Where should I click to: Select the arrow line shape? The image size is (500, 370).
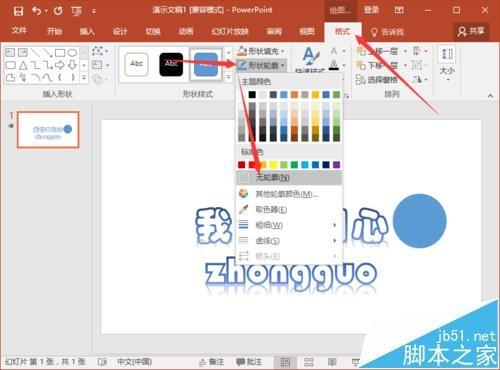point(48,52)
